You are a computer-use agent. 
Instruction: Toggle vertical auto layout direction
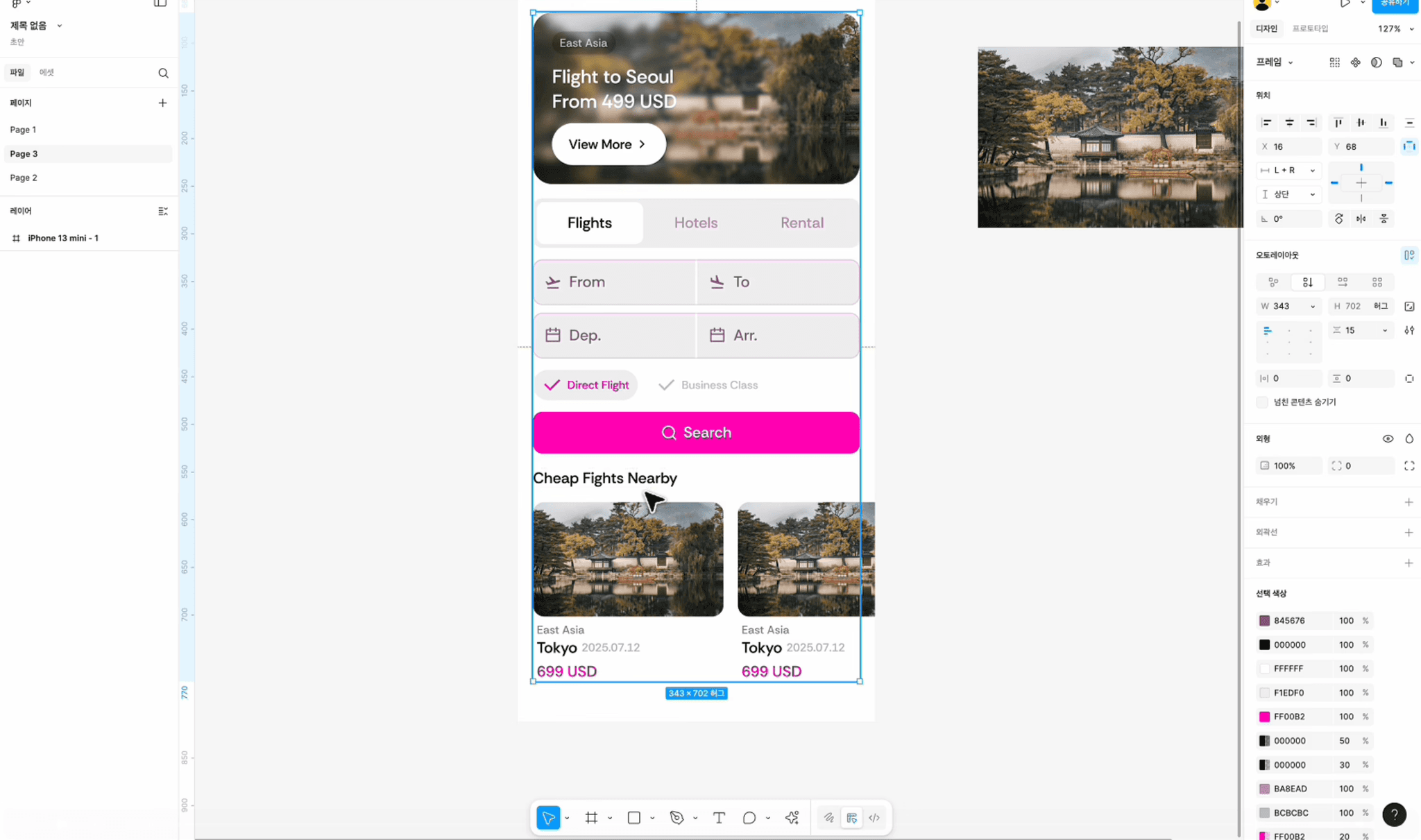point(1308,282)
